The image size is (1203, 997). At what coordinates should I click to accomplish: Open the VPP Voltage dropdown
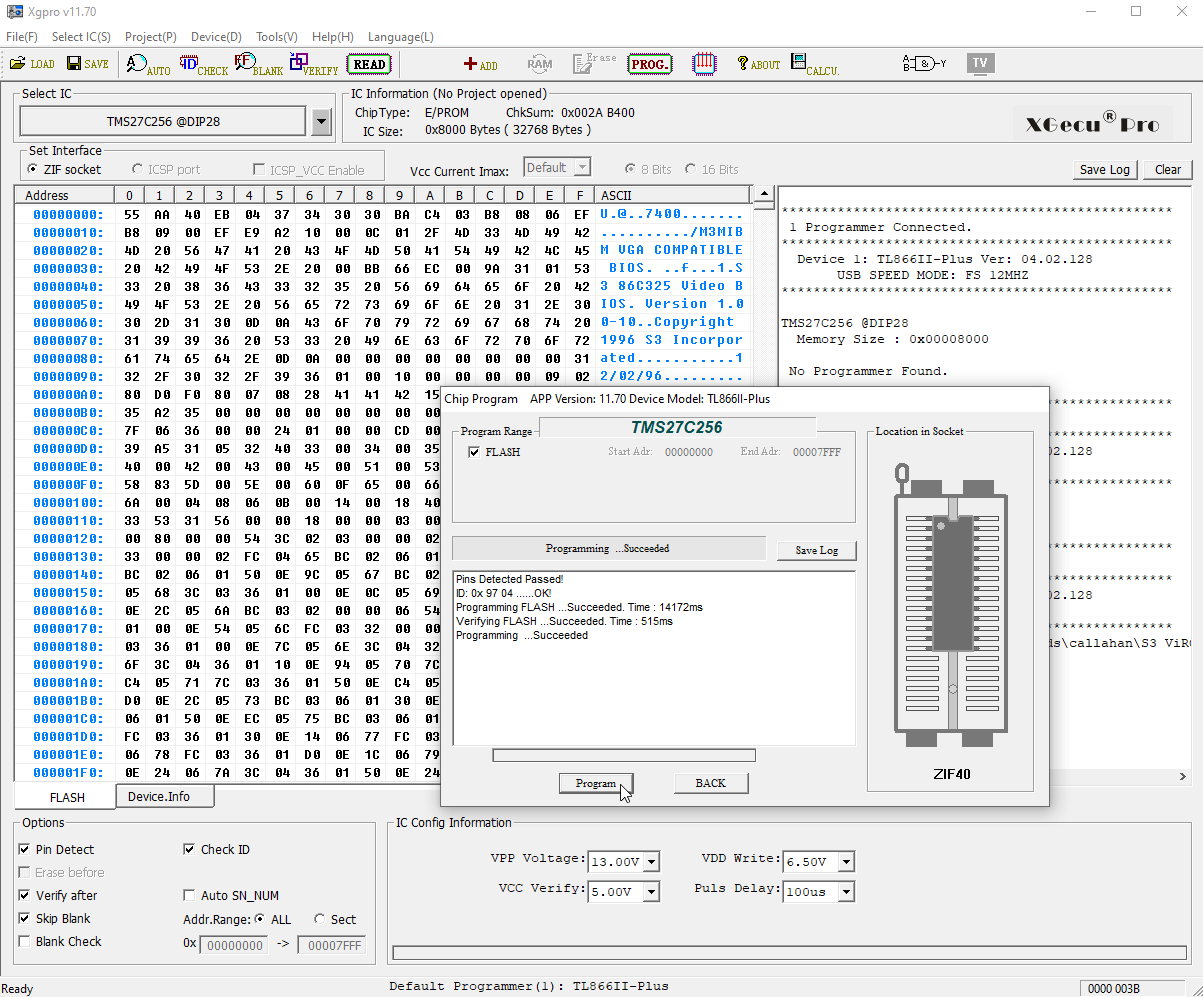[652, 861]
